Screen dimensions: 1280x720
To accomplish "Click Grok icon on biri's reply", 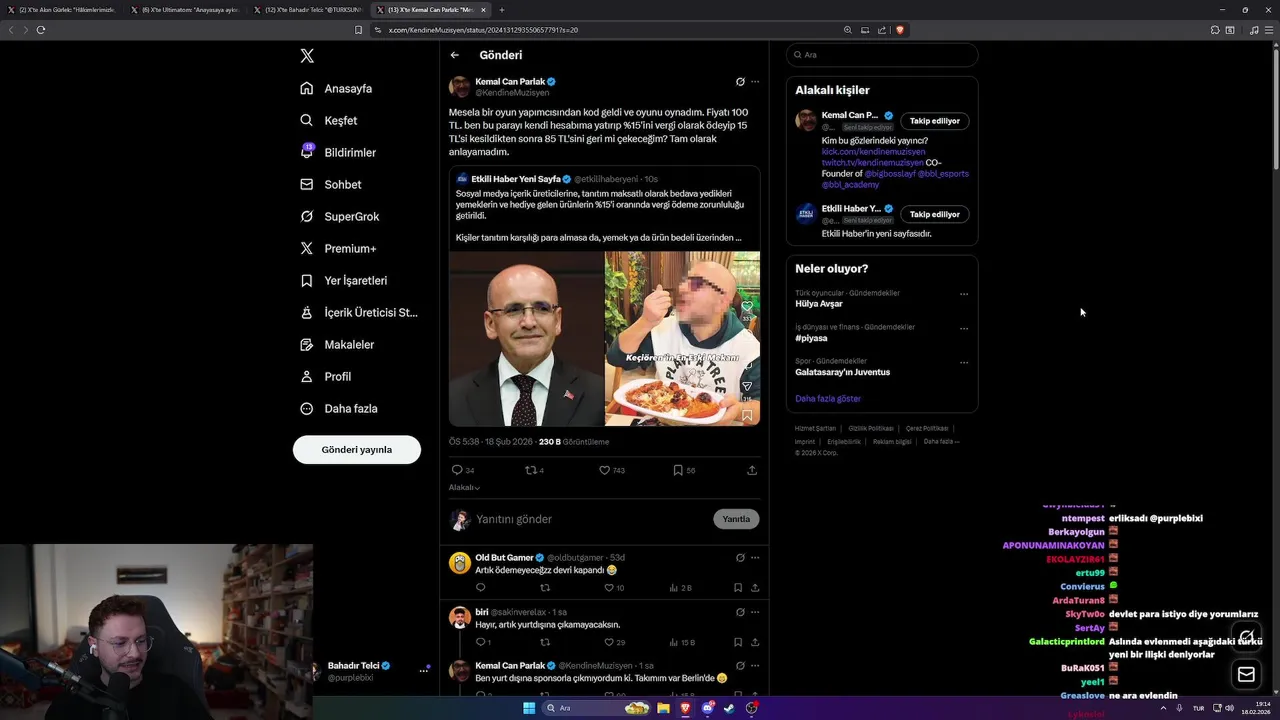I will (740, 611).
